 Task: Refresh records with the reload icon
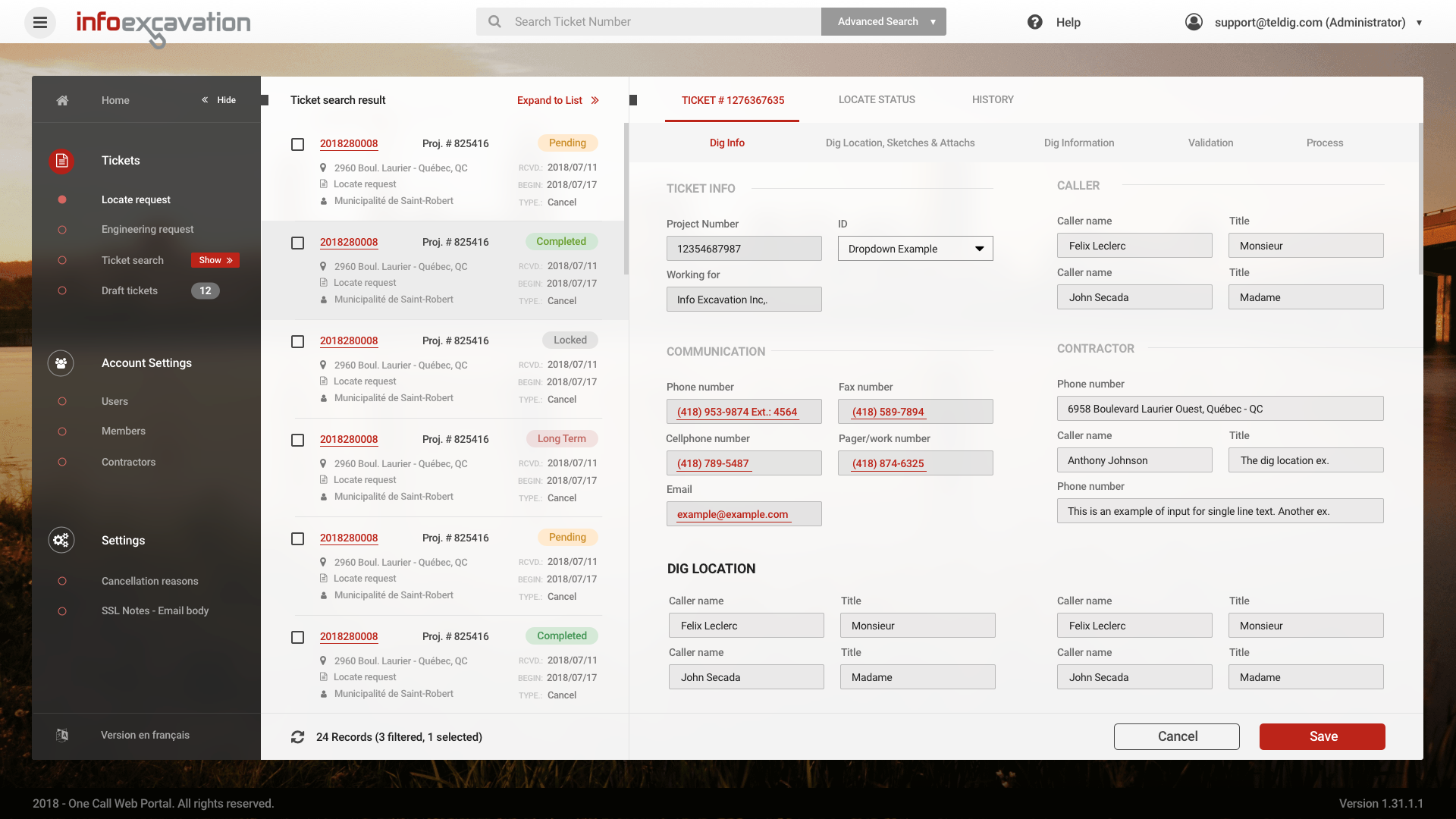[297, 737]
